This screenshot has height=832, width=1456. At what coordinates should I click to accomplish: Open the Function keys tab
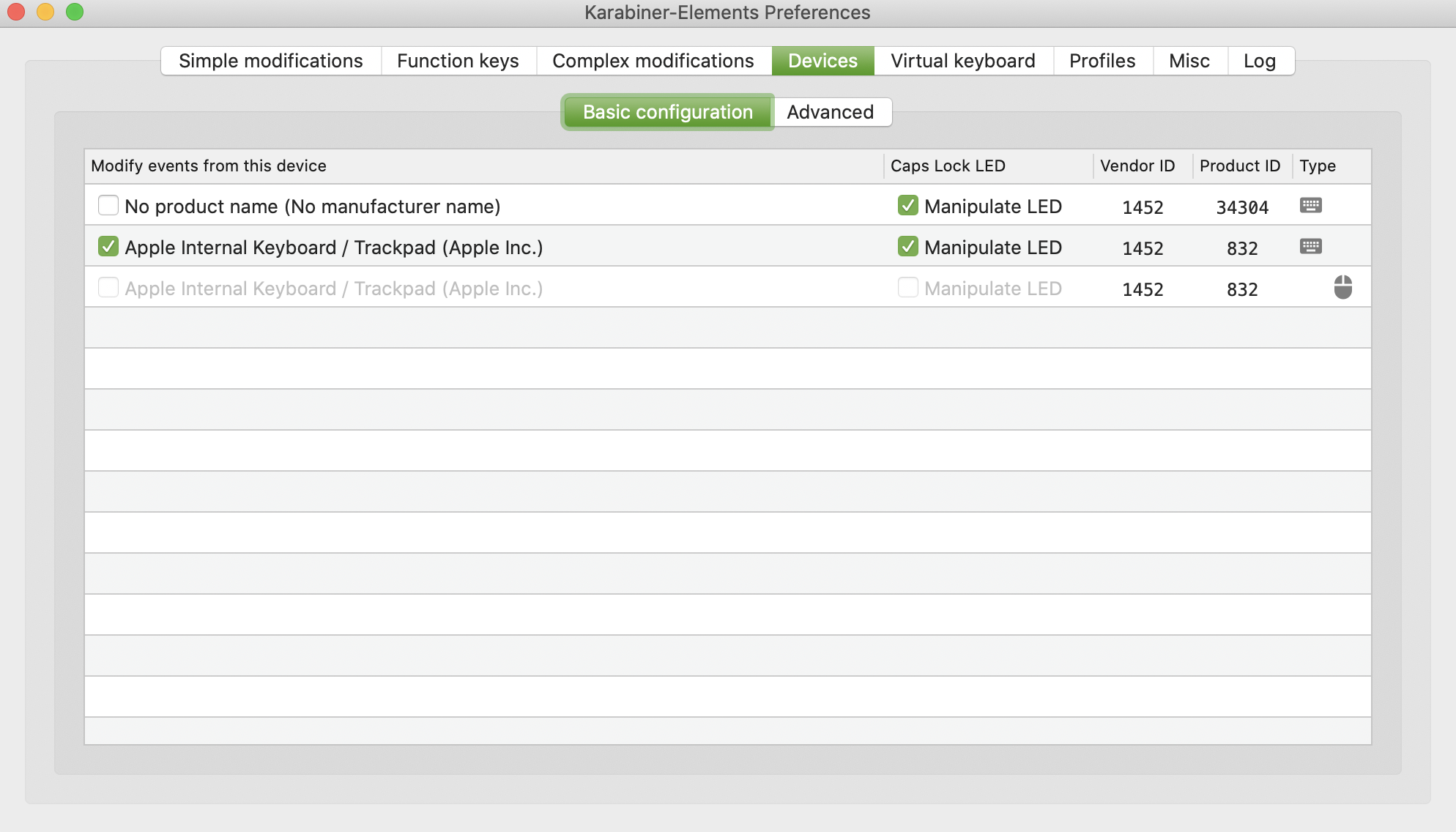pyautogui.click(x=457, y=61)
